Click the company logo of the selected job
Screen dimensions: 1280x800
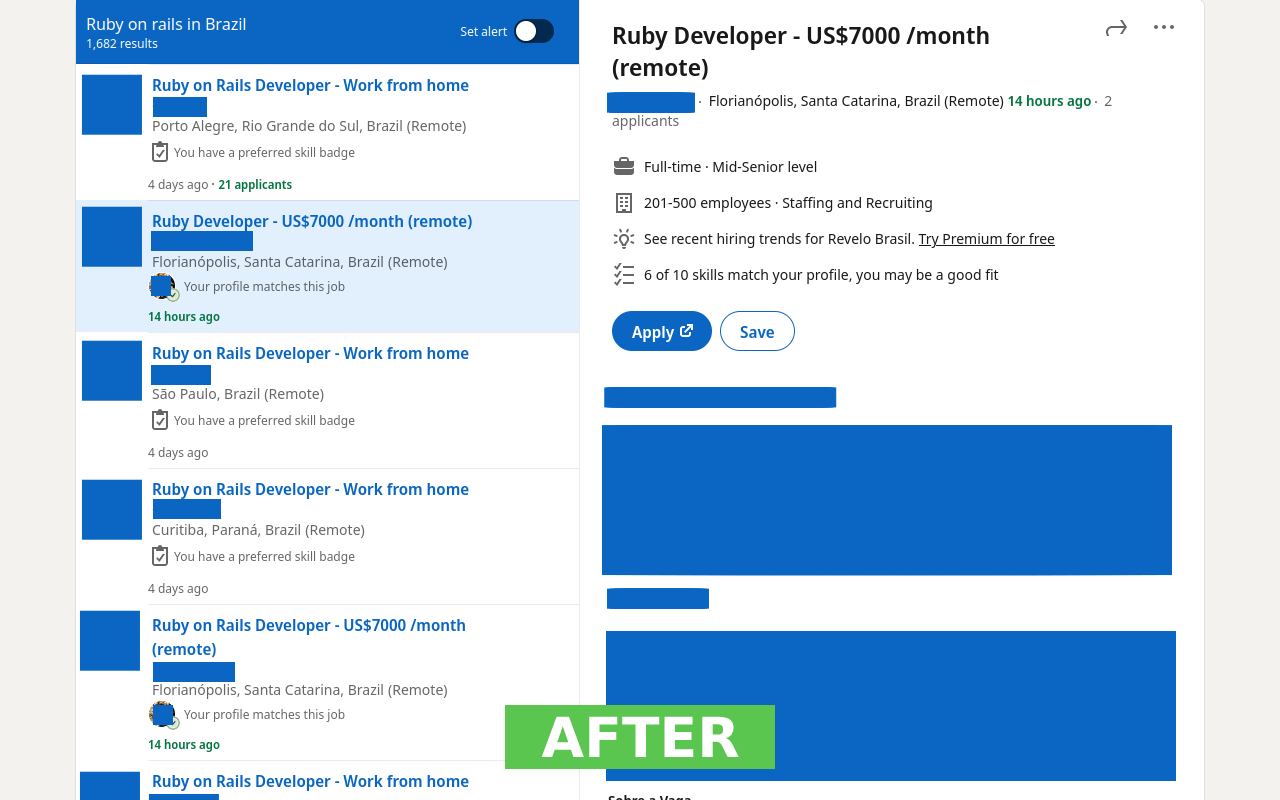pyautogui.click(x=112, y=236)
